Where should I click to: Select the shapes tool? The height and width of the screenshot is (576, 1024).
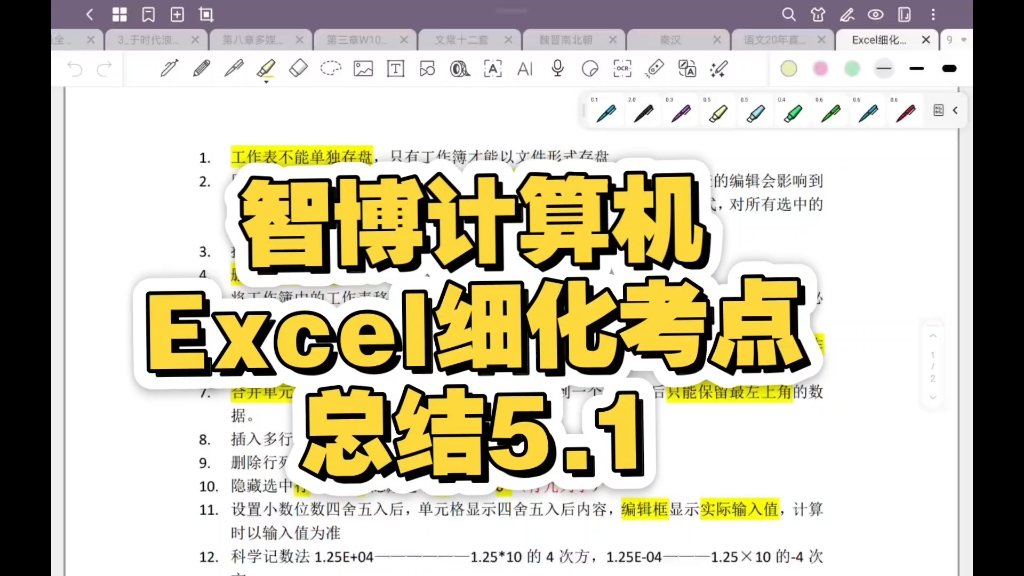428,69
